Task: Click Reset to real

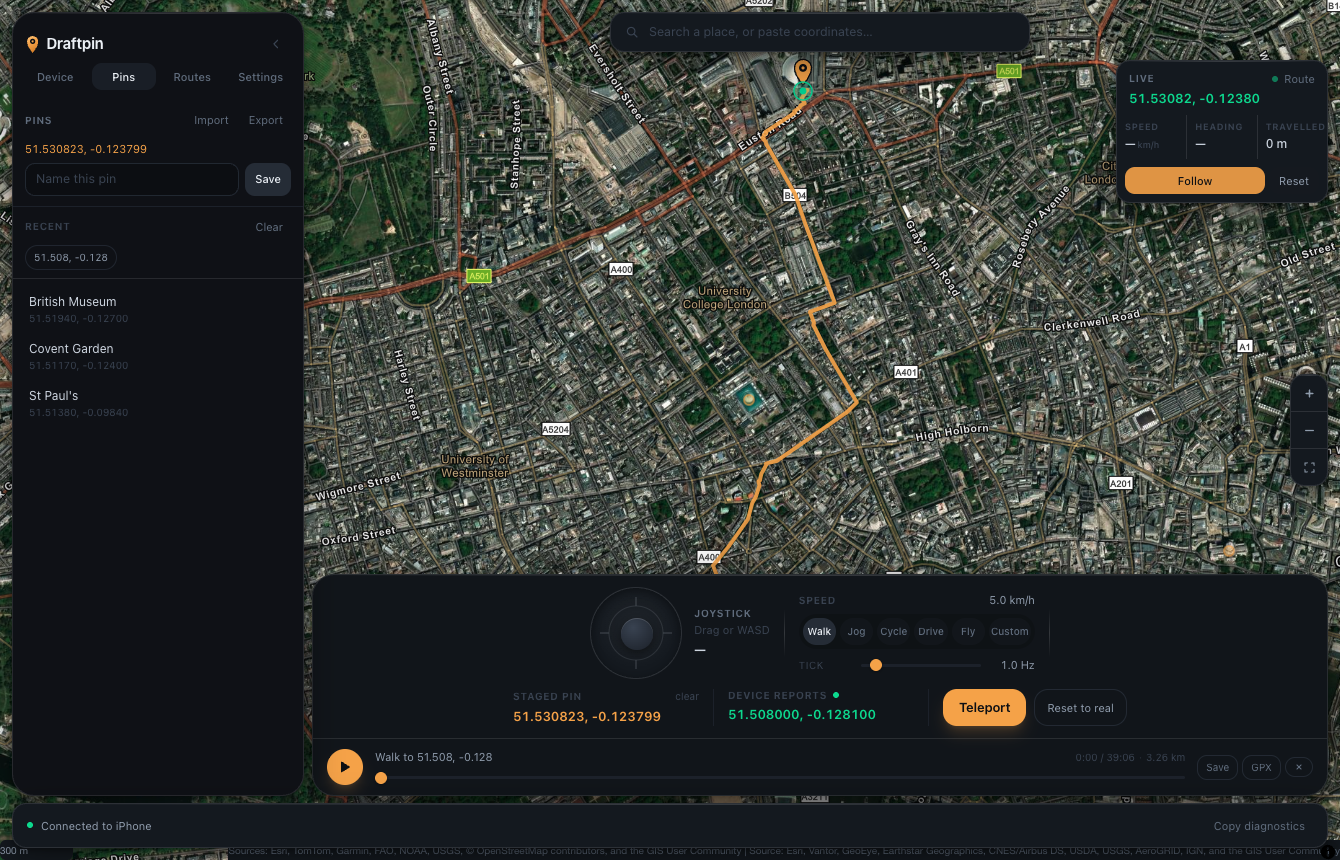Action: 1080,708
